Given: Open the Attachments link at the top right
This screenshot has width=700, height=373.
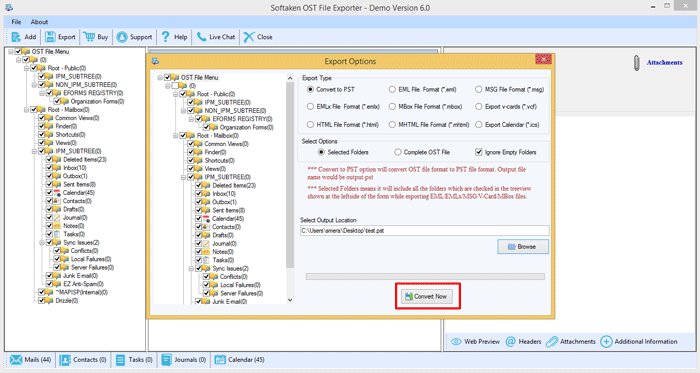Looking at the screenshot, I should [665, 62].
